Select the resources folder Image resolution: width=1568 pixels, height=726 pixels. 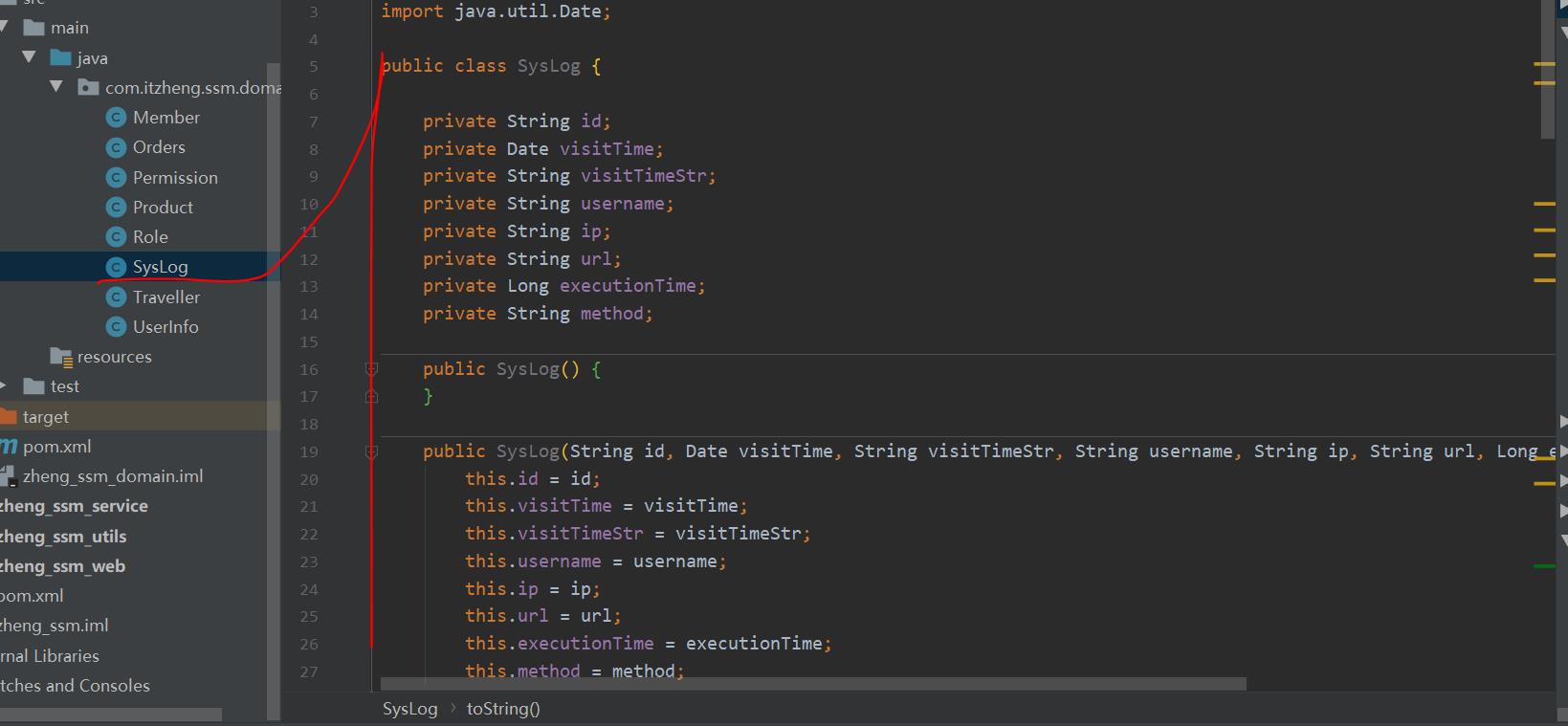pyautogui.click(x=114, y=357)
